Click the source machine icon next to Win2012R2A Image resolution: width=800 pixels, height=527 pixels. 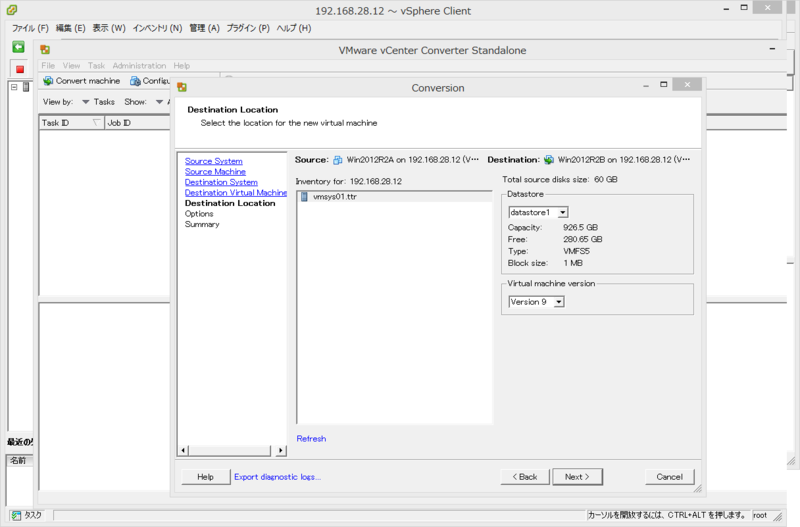pos(338,160)
